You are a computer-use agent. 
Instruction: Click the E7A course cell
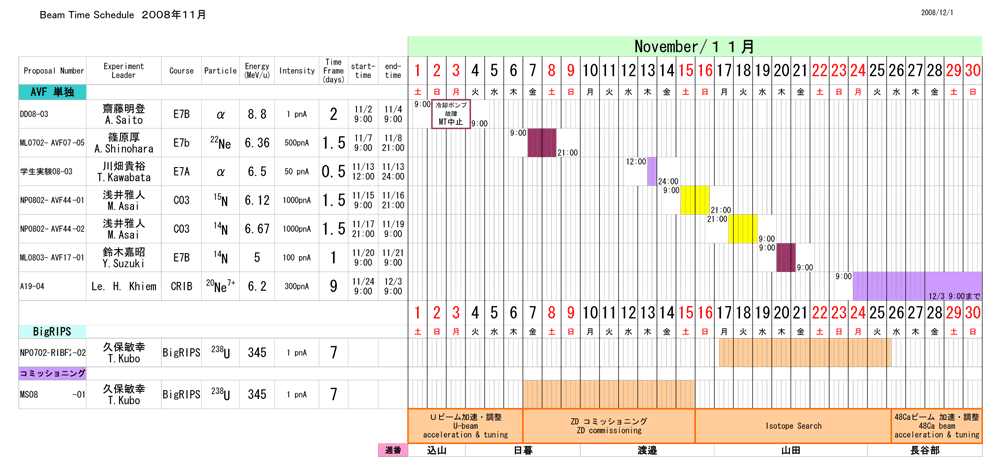(182, 172)
